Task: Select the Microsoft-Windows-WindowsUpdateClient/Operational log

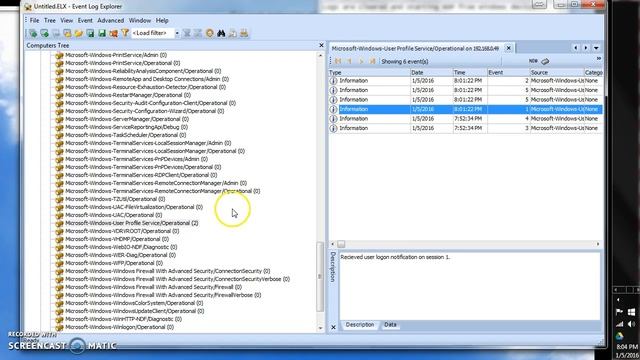Action: coord(134,311)
